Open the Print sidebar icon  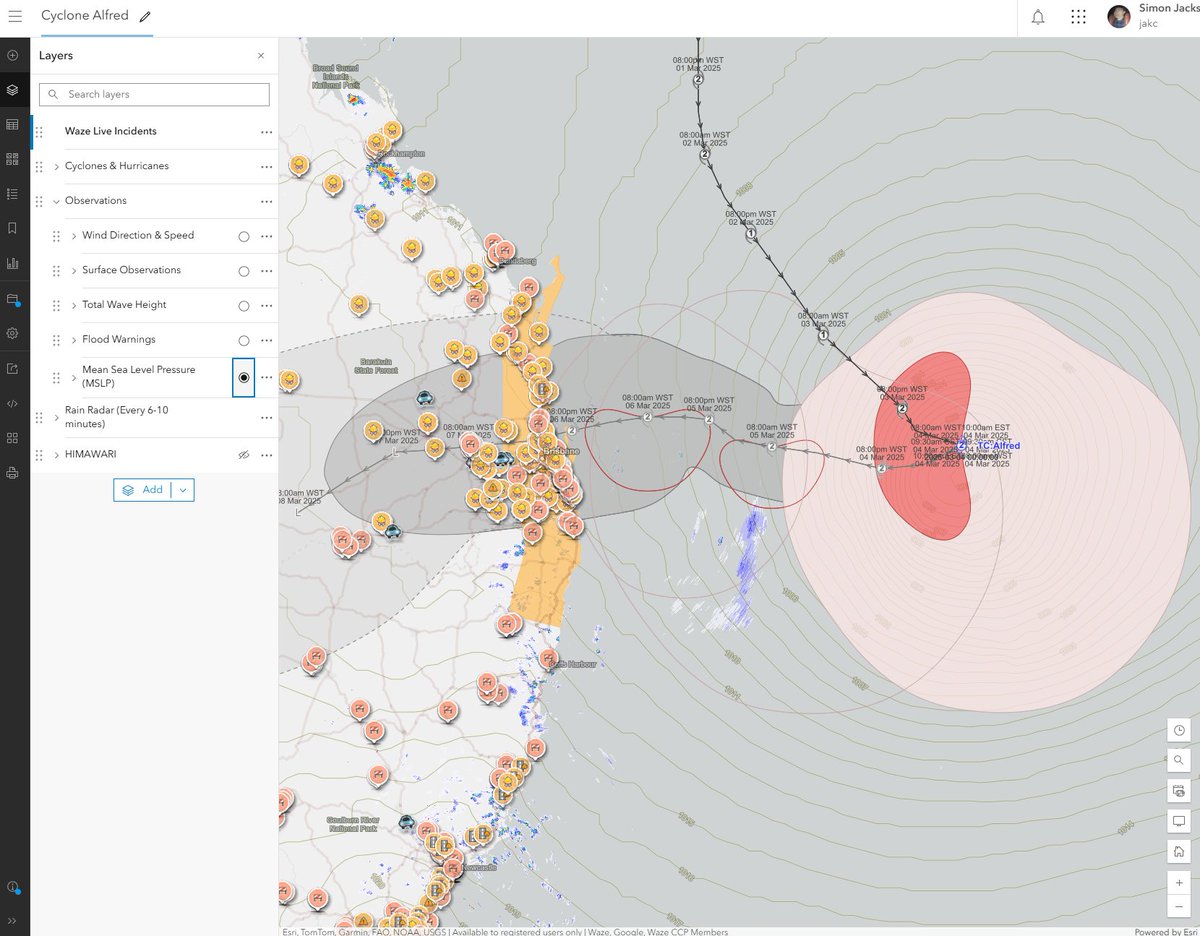coord(13,473)
